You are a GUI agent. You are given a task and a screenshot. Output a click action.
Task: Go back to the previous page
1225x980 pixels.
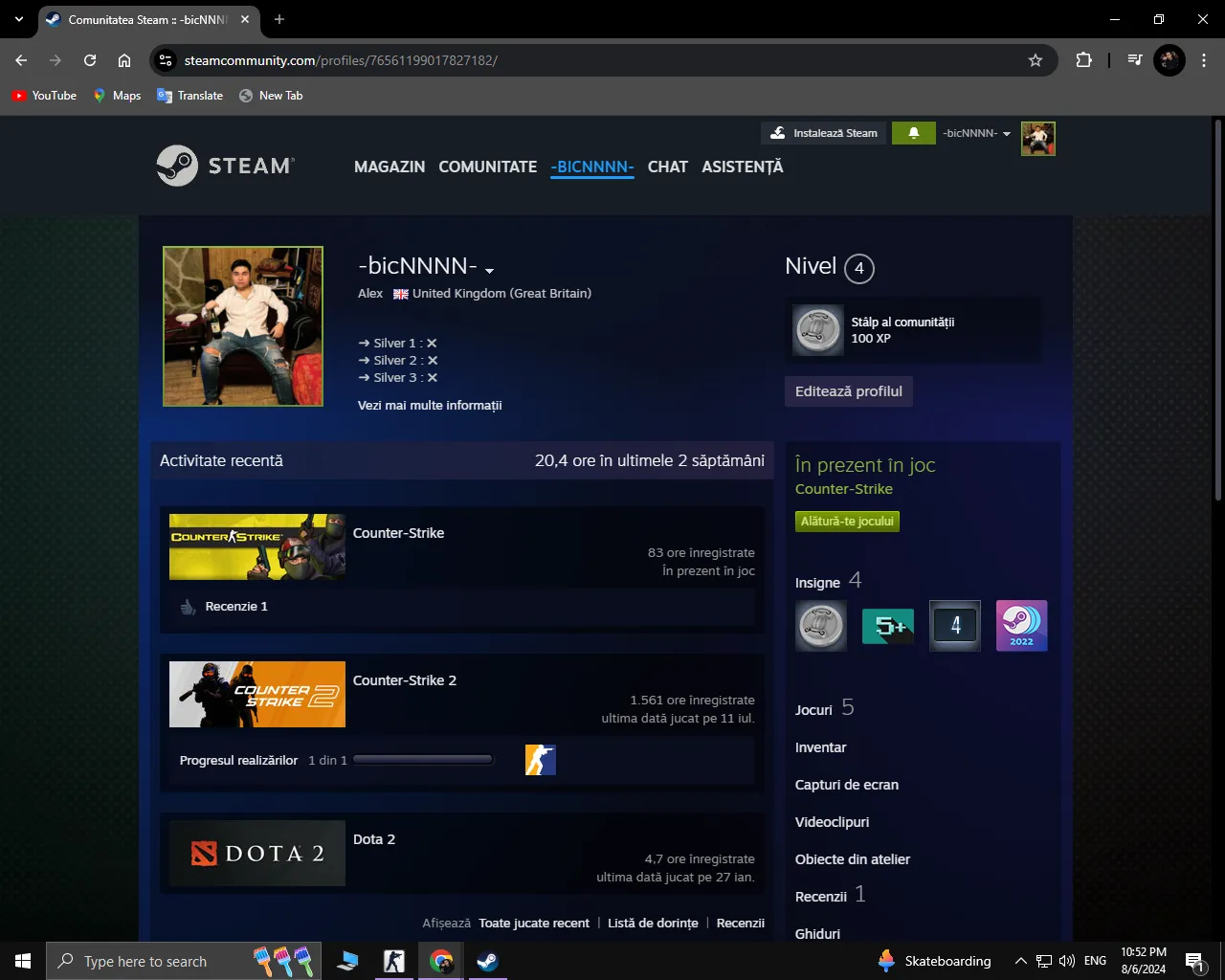pyautogui.click(x=21, y=60)
